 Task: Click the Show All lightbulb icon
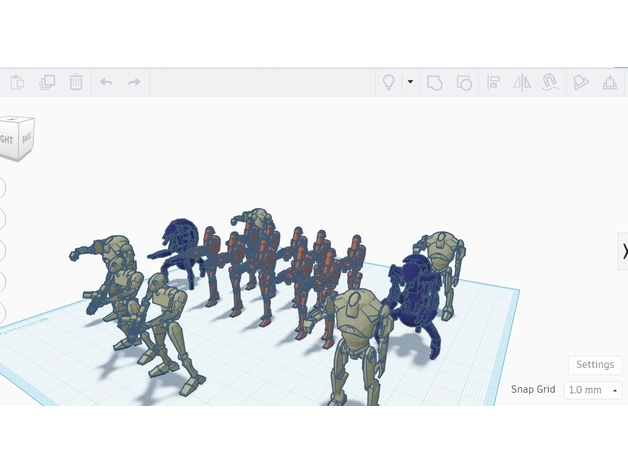tap(388, 83)
